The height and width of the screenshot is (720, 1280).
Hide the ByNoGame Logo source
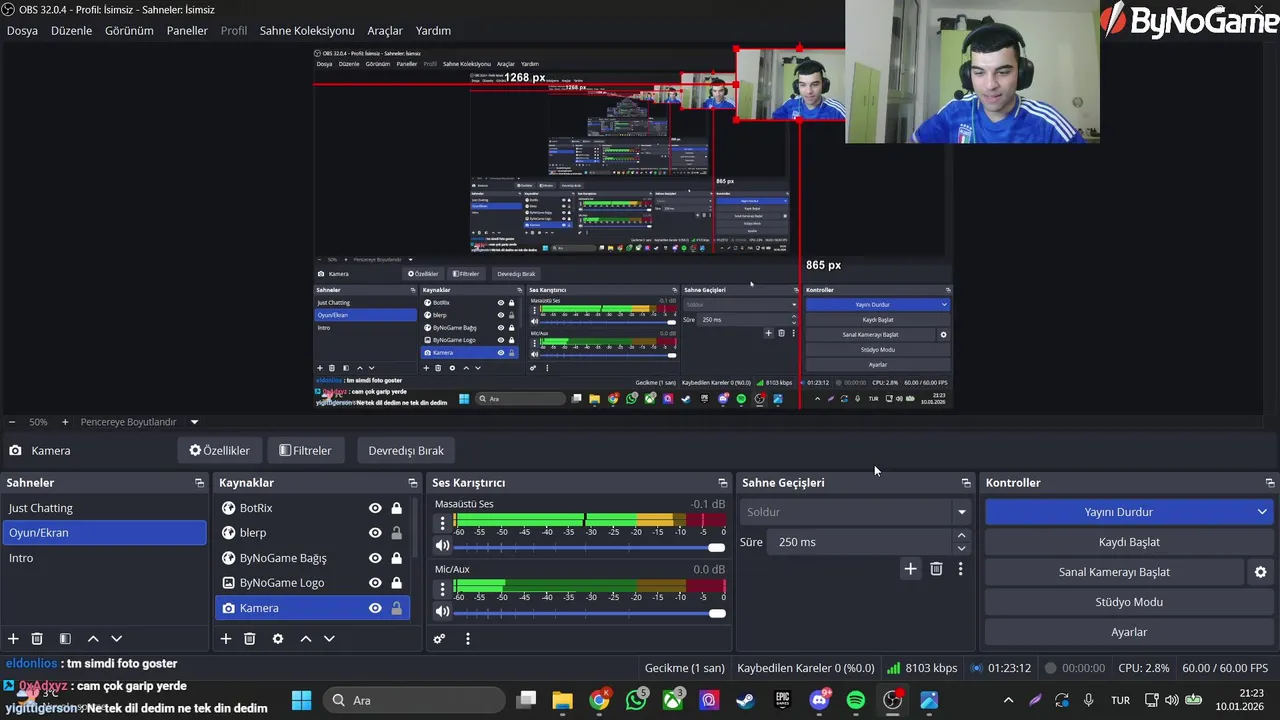coord(375,583)
